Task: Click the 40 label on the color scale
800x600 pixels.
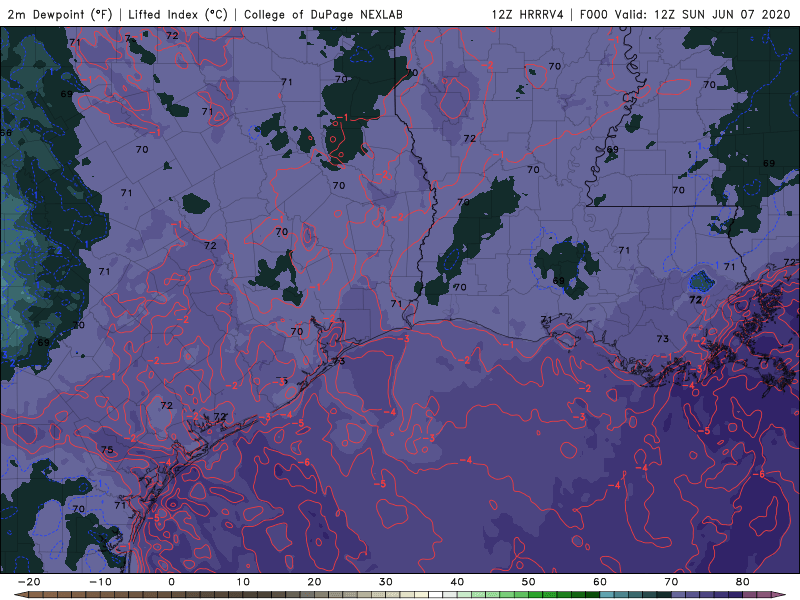Action: (x=457, y=582)
